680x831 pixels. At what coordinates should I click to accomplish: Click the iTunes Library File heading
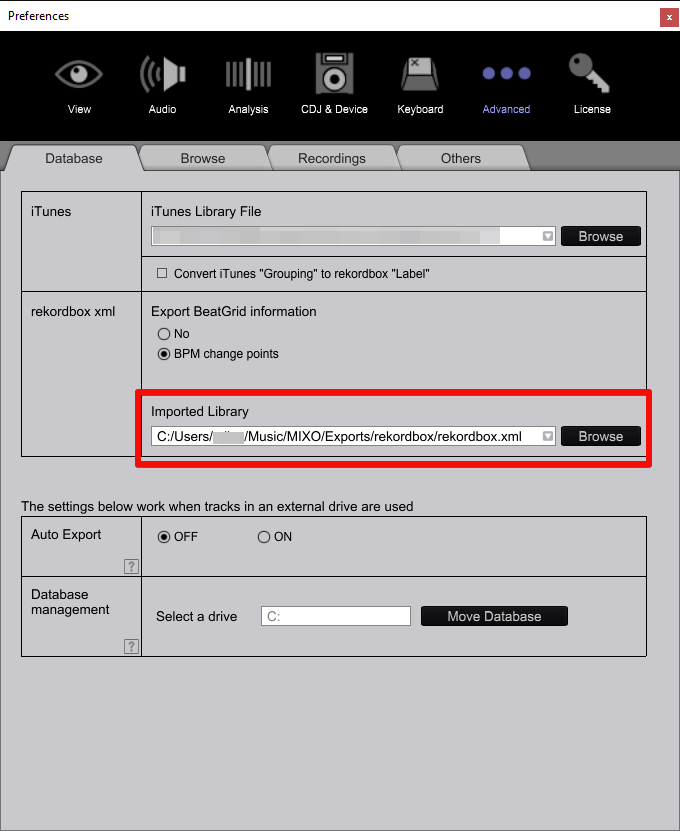(206, 211)
